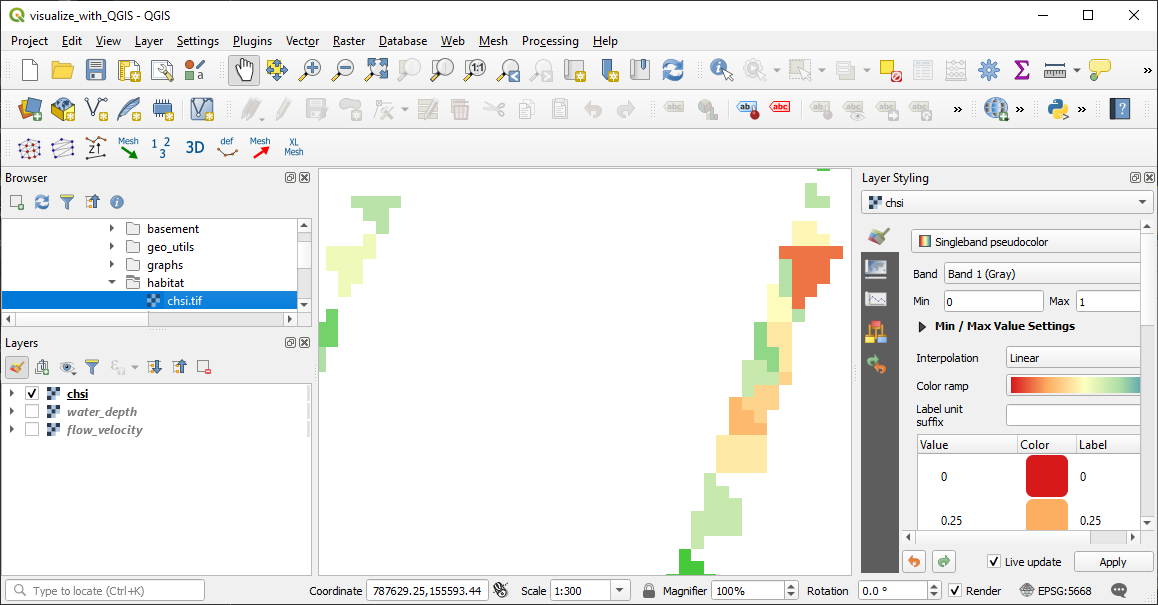Screen dimensions: 1158x605
Task: Select the Pan Map hand tool
Action: tap(244, 70)
